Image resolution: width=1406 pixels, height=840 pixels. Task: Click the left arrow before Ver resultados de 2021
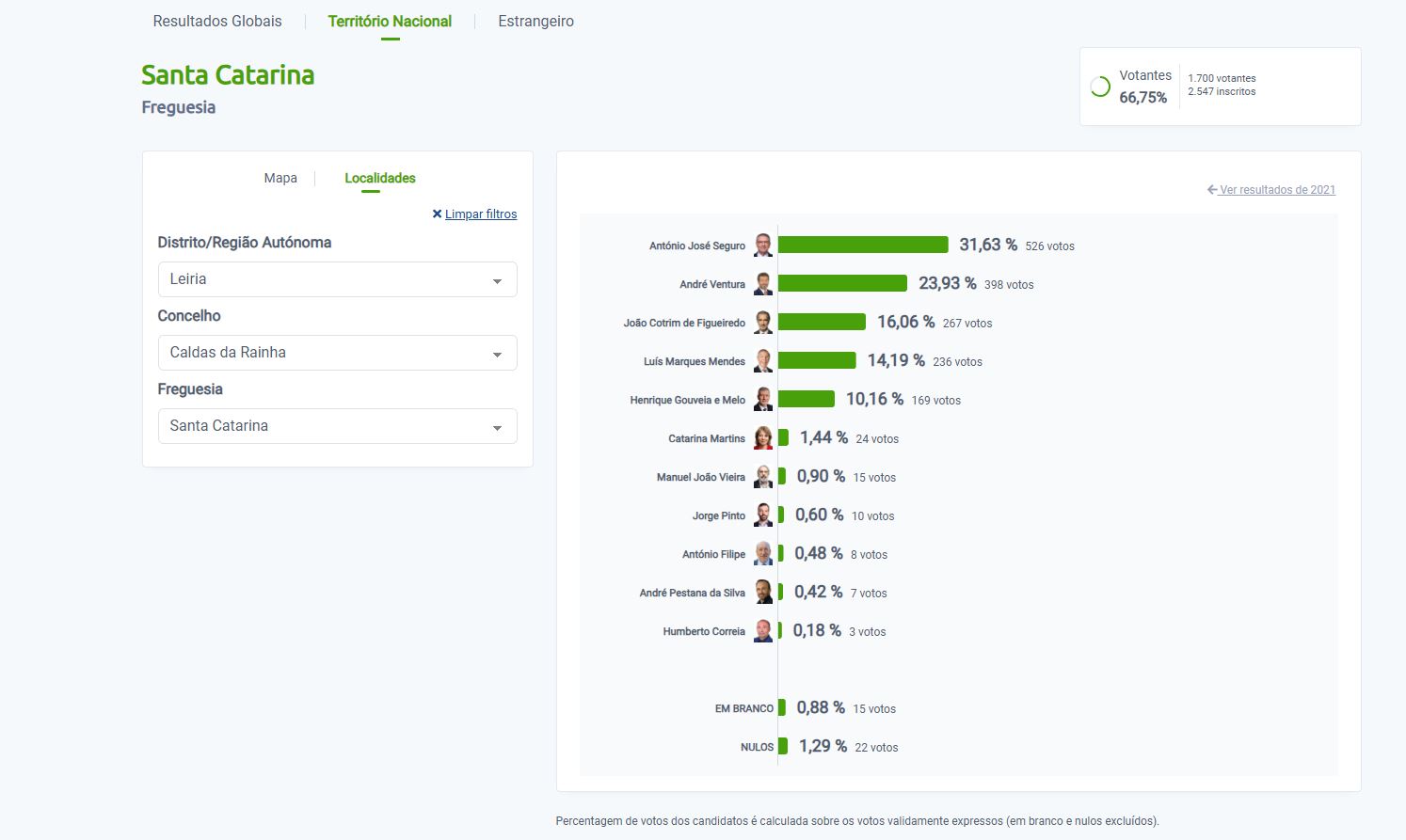(1212, 190)
